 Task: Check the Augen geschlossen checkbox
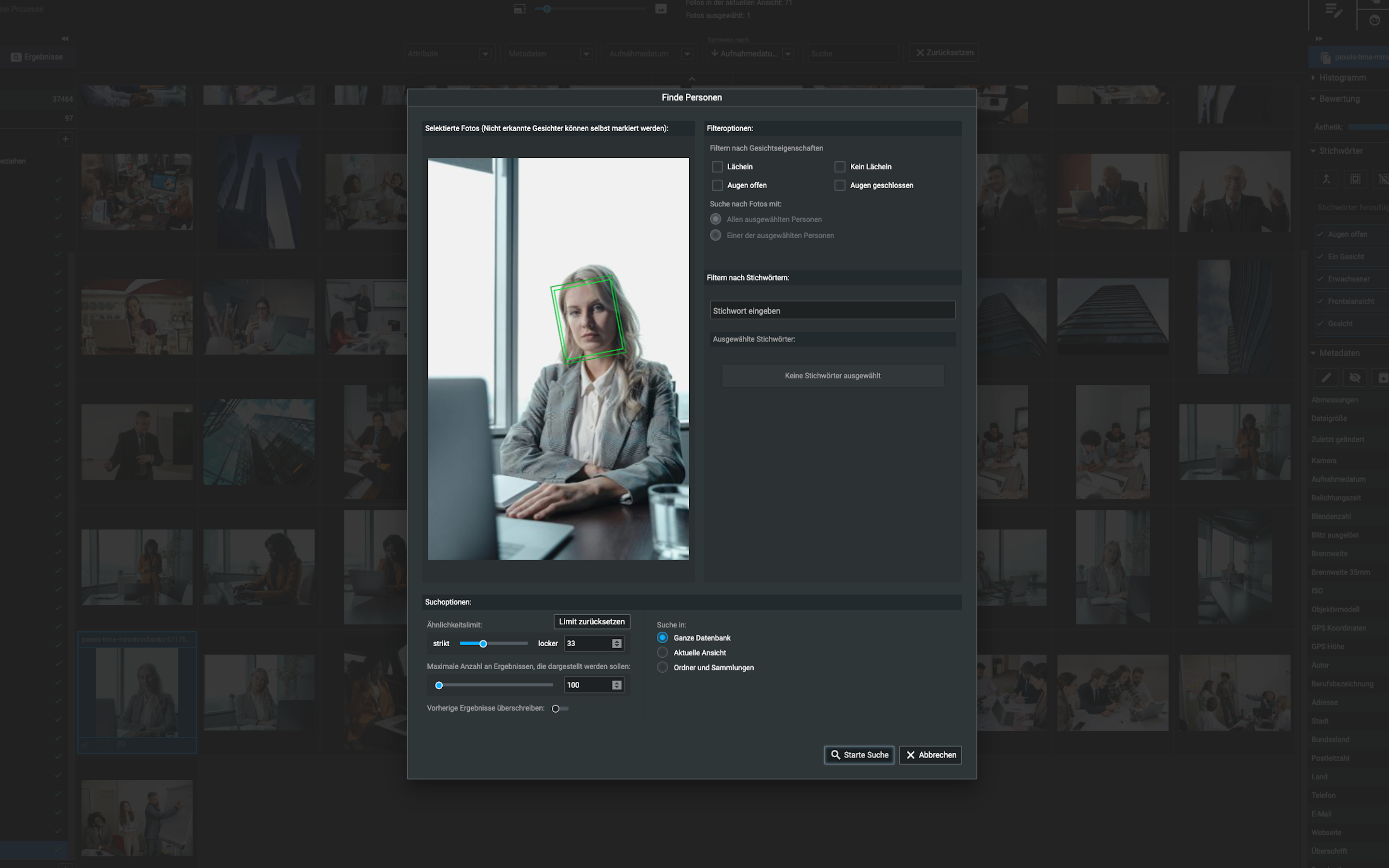pyautogui.click(x=840, y=185)
